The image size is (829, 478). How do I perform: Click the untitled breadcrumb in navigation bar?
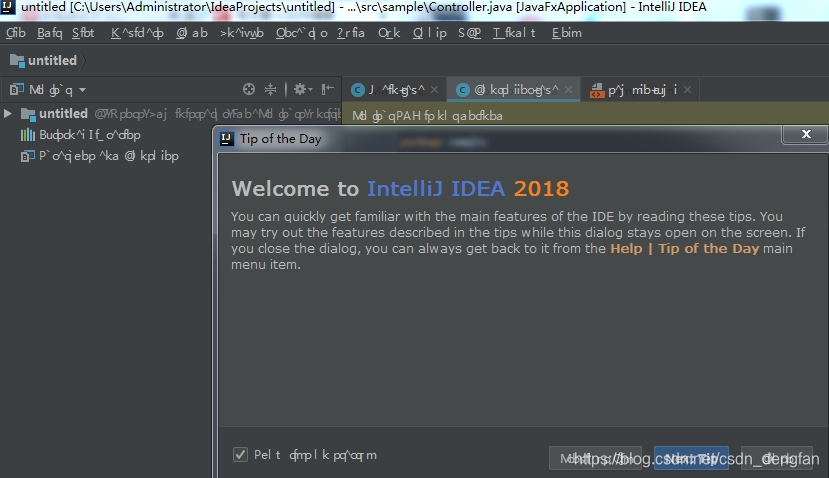pyautogui.click(x=52, y=60)
